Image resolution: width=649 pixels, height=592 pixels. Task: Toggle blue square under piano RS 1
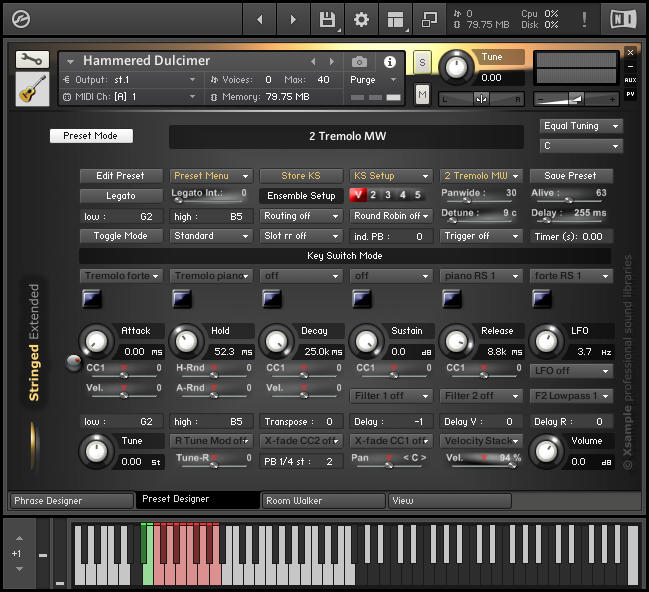(x=452, y=298)
